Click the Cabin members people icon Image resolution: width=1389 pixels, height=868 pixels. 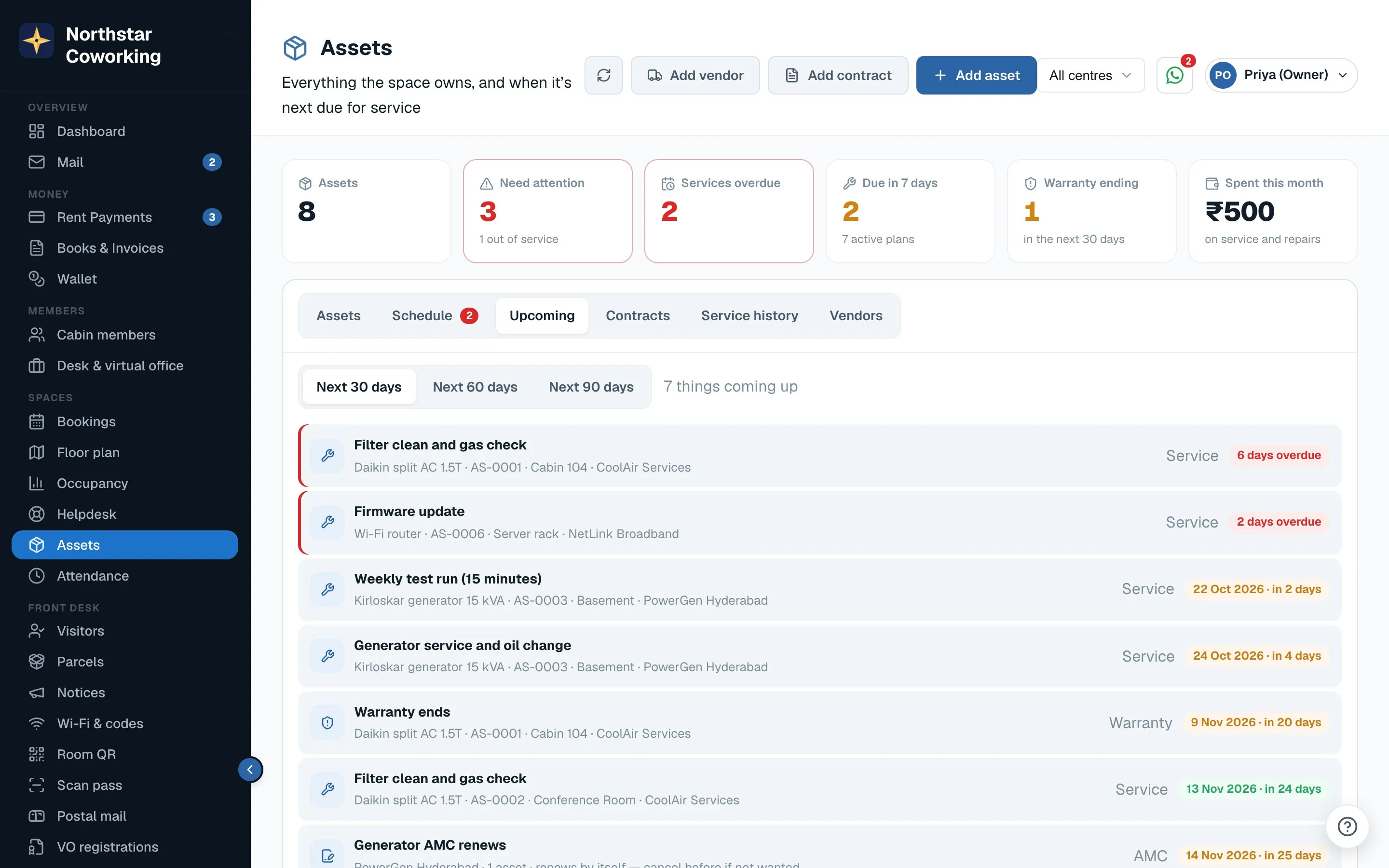click(x=37, y=335)
